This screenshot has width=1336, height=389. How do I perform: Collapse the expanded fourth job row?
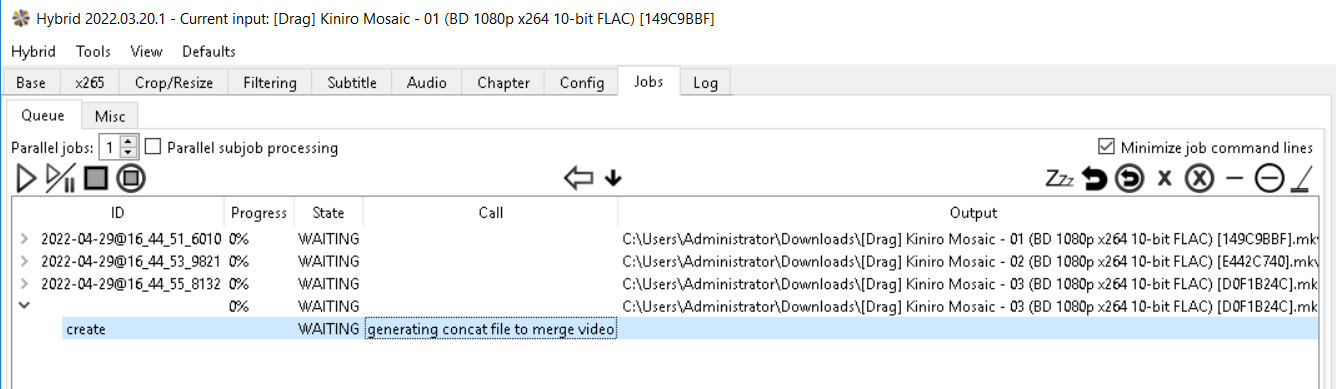pos(24,305)
